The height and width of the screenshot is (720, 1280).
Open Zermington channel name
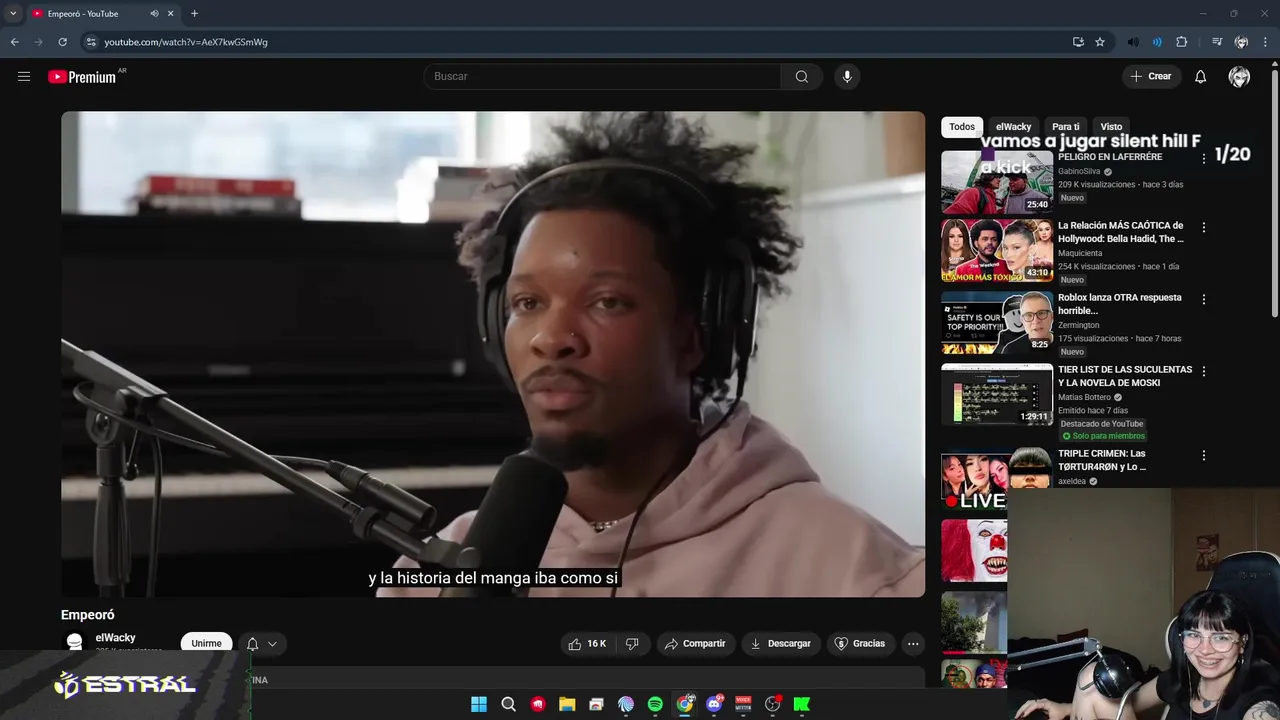1079,325
